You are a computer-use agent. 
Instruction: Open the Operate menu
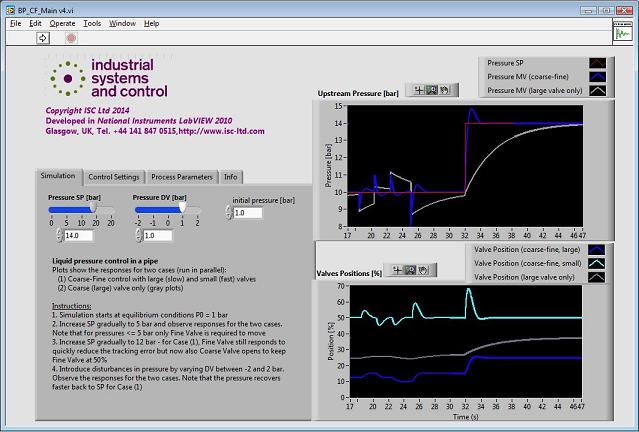(62, 24)
